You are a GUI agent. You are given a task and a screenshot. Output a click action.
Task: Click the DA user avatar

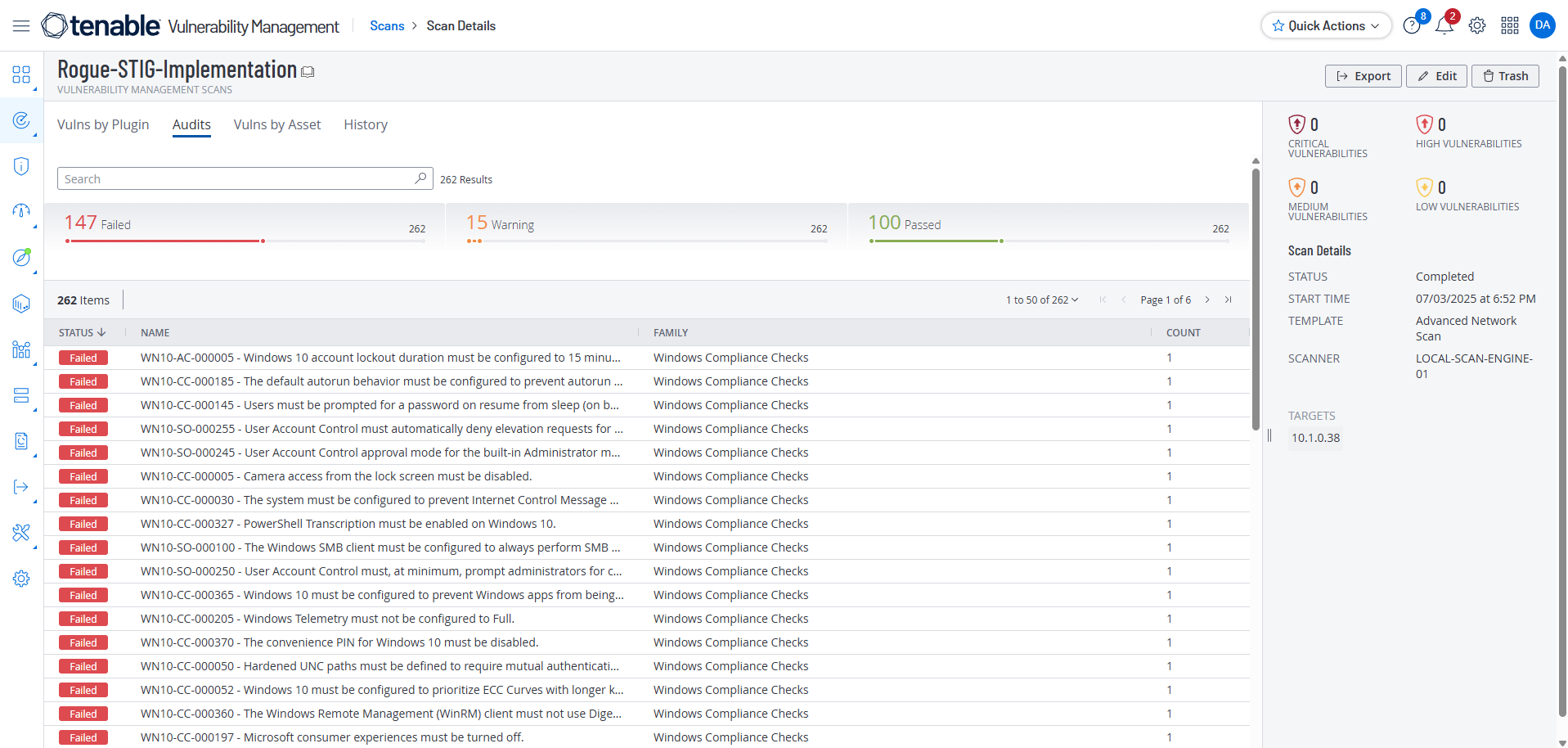click(1542, 25)
